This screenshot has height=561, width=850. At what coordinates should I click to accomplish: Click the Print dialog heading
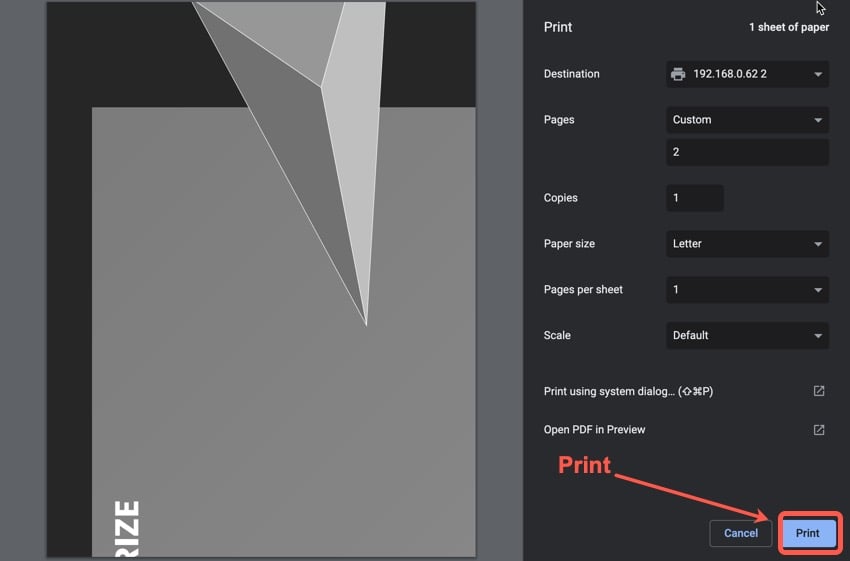coord(558,27)
